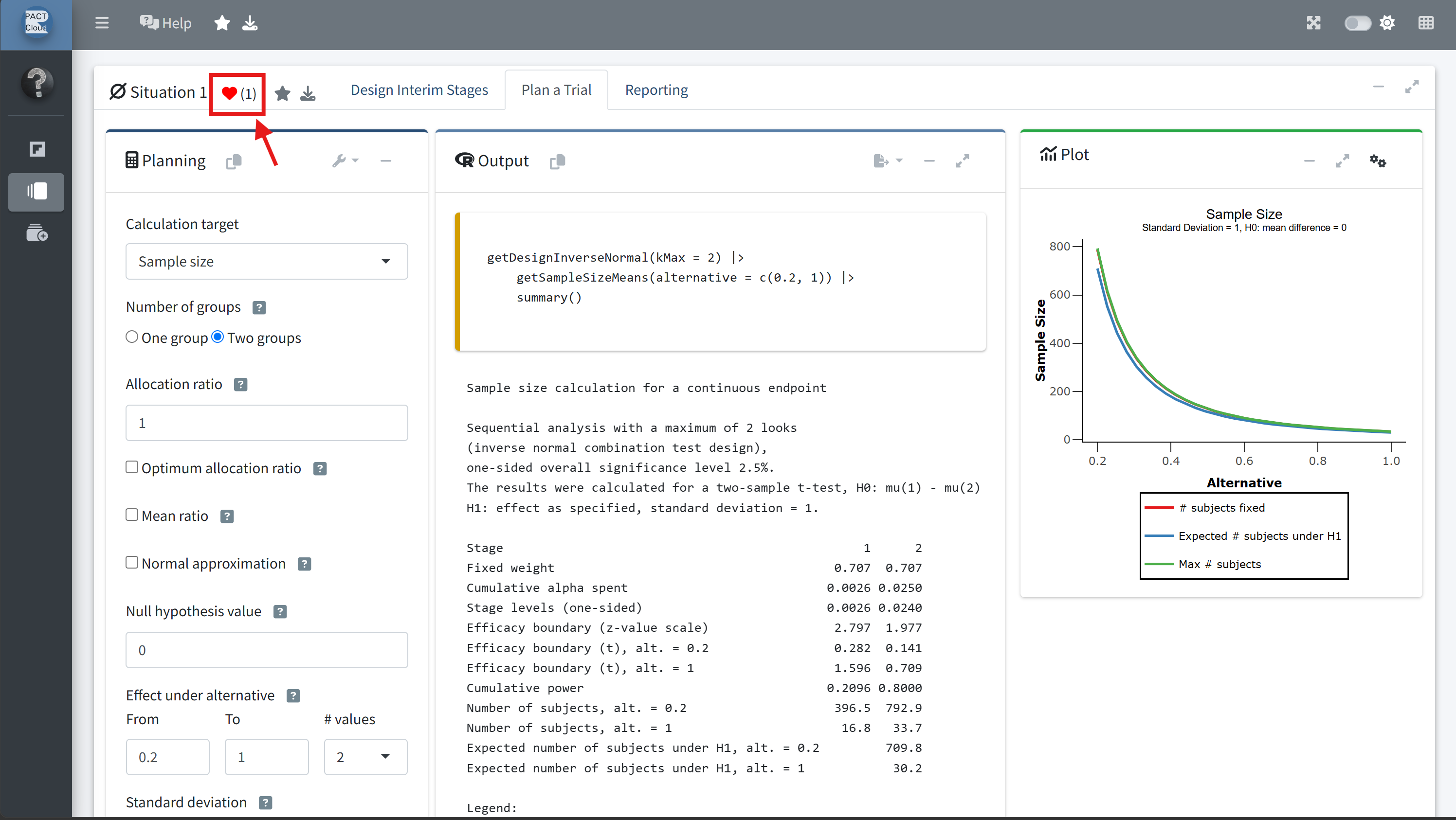Screen dimensions: 1456x820
Task: Expand the Output panel to fullscreen
Action: click(962, 161)
